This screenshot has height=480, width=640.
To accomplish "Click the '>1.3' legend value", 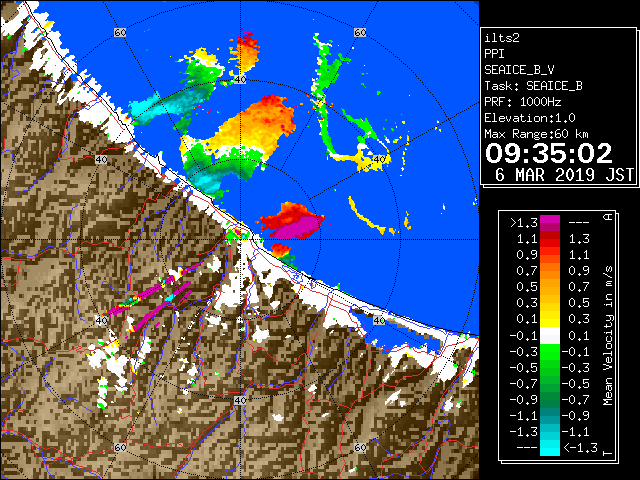I will (x=524, y=223).
